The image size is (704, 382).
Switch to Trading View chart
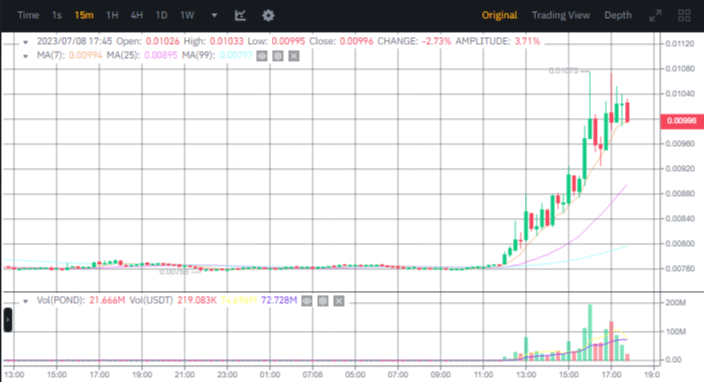tap(561, 15)
